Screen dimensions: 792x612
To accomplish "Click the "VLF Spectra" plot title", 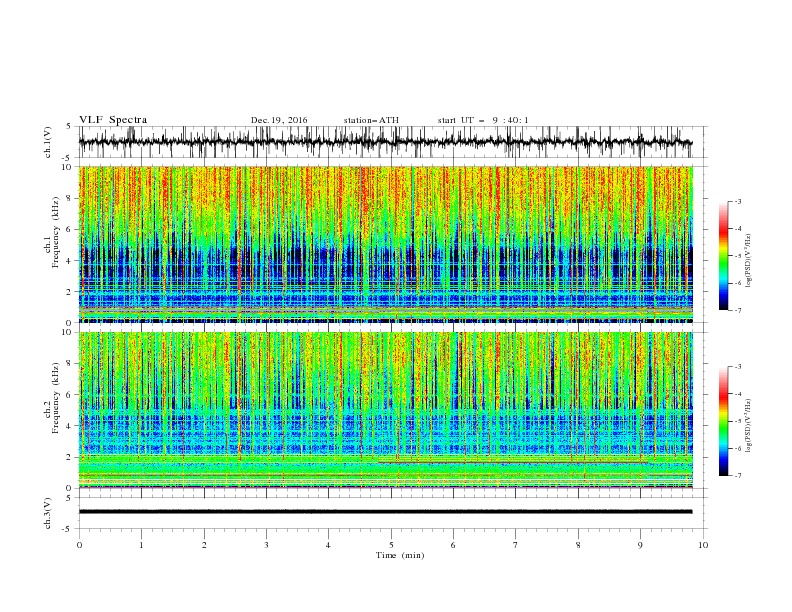I will [113, 120].
